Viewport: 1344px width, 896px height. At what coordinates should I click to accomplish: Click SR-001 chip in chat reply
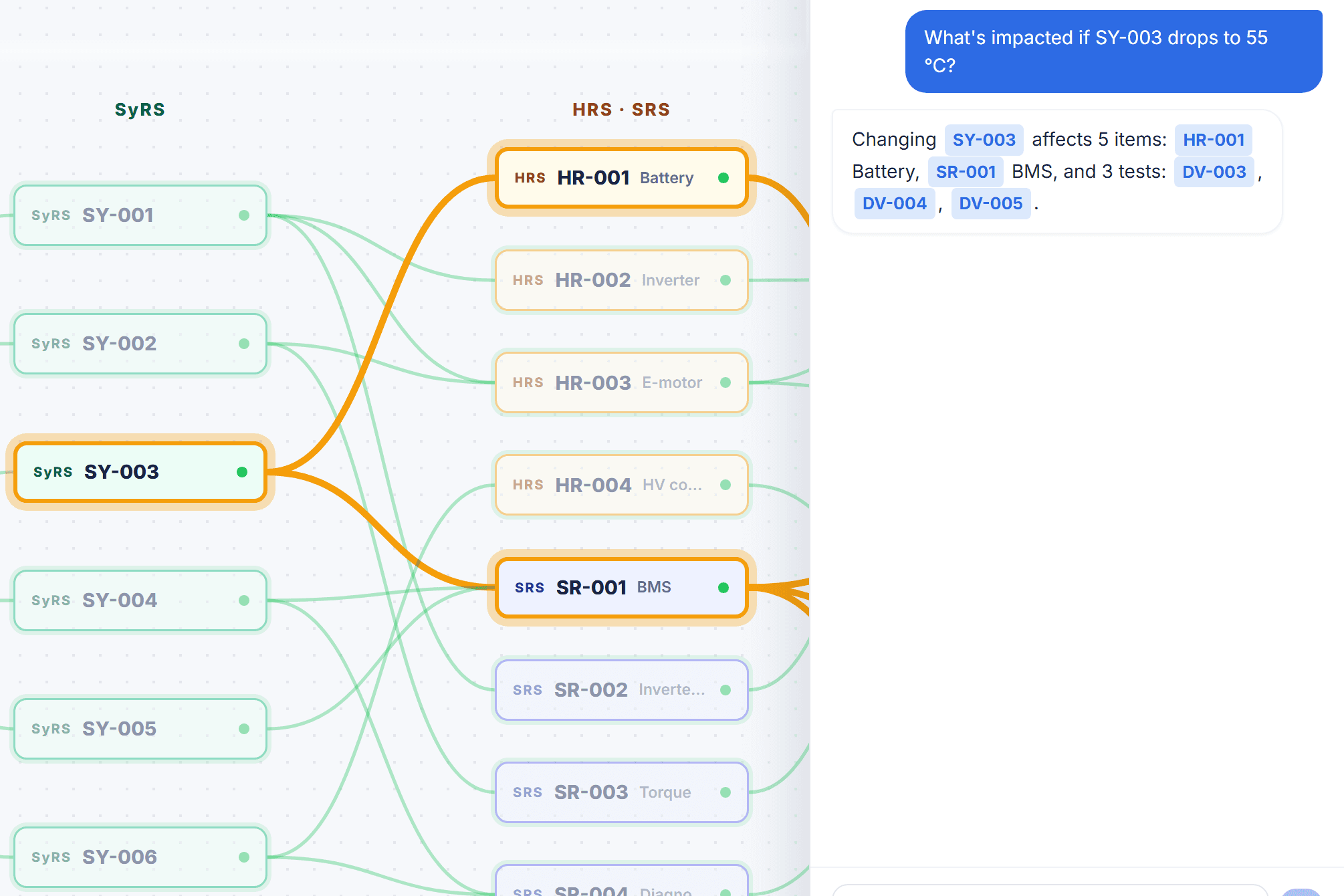click(966, 172)
